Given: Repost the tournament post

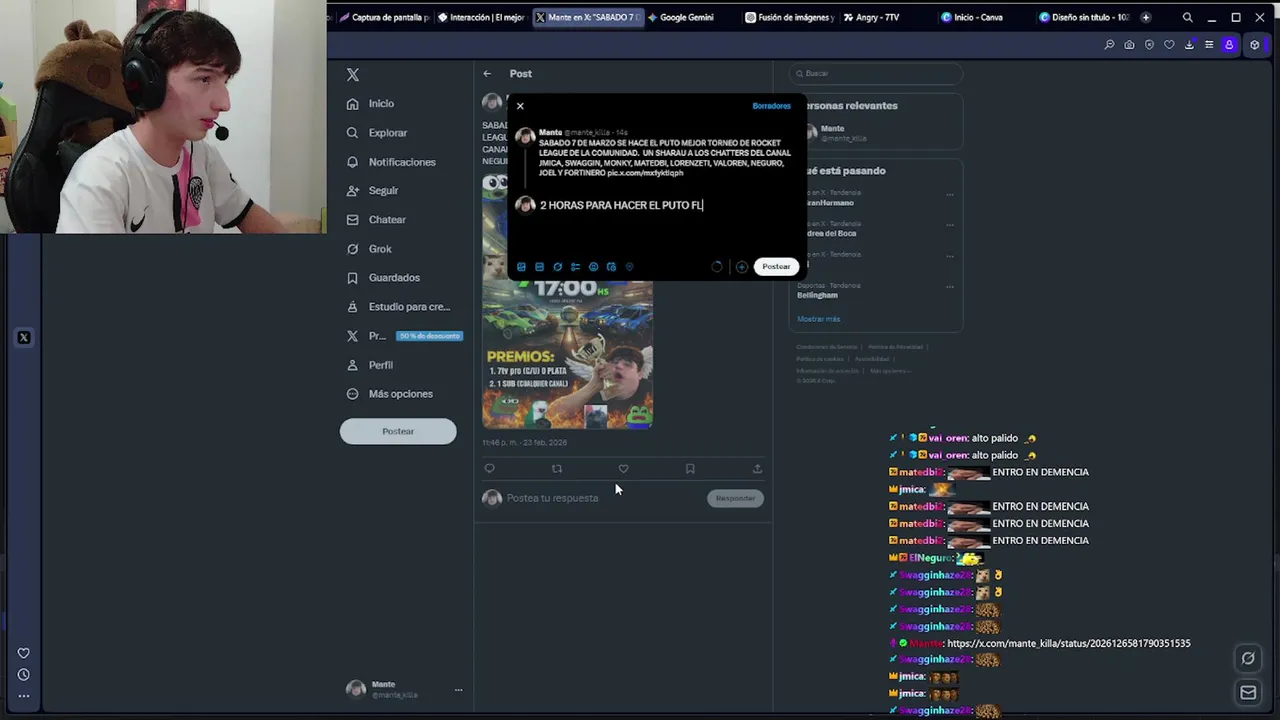Looking at the screenshot, I should coord(557,469).
